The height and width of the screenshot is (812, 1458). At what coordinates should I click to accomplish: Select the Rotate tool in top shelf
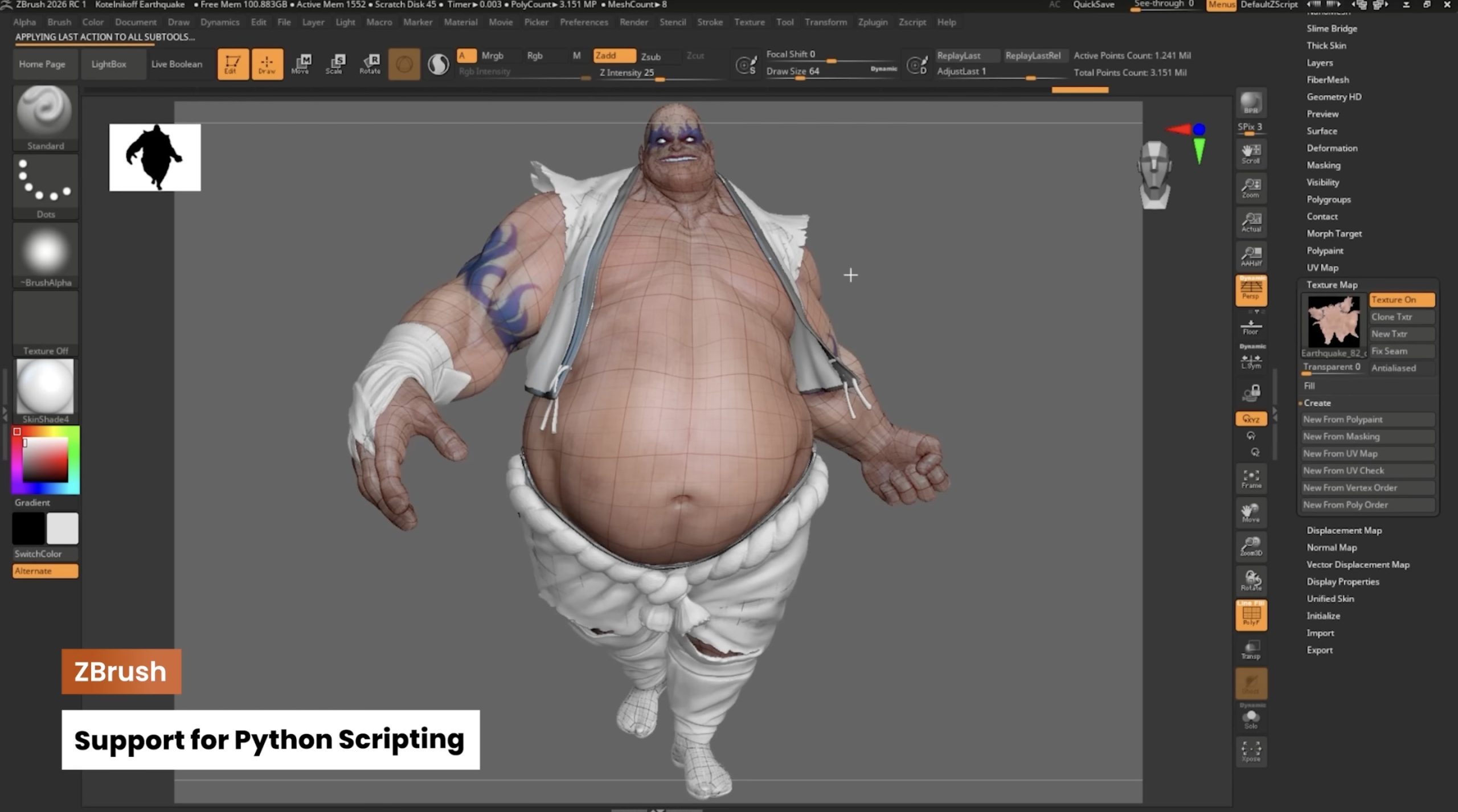click(x=370, y=63)
